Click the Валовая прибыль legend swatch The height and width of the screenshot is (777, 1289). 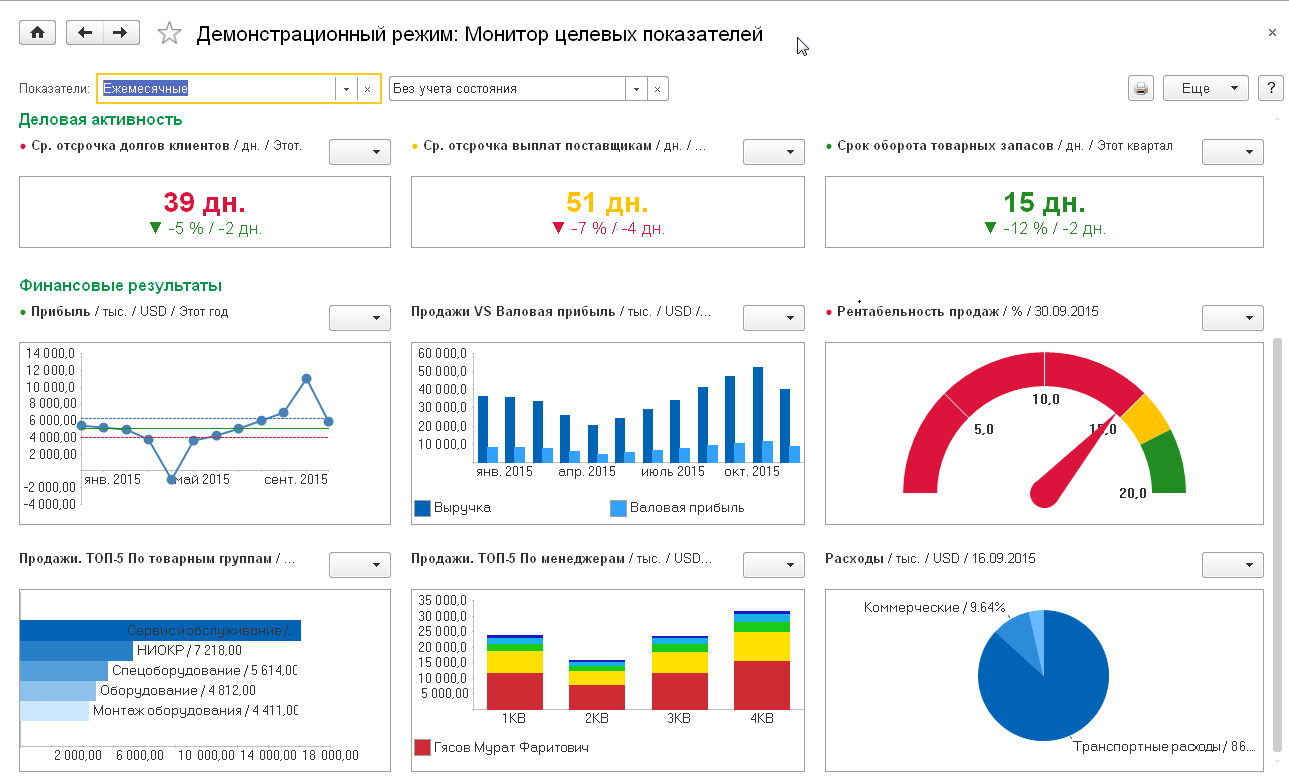[618, 508]
